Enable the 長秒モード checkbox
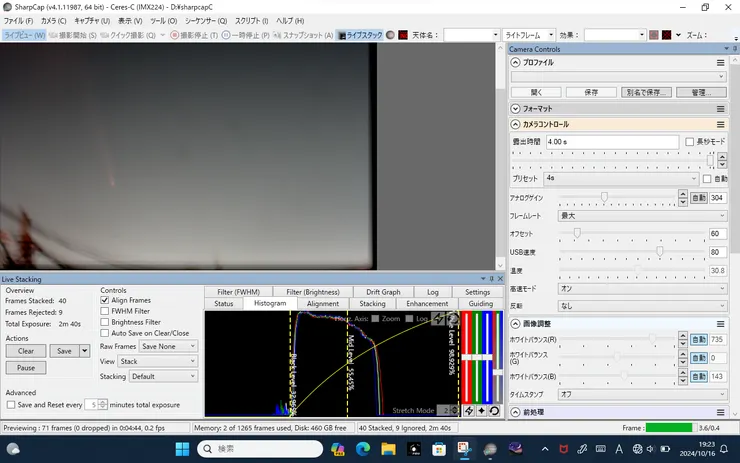This screenshot has width=740, height=463. pos(689,142)
